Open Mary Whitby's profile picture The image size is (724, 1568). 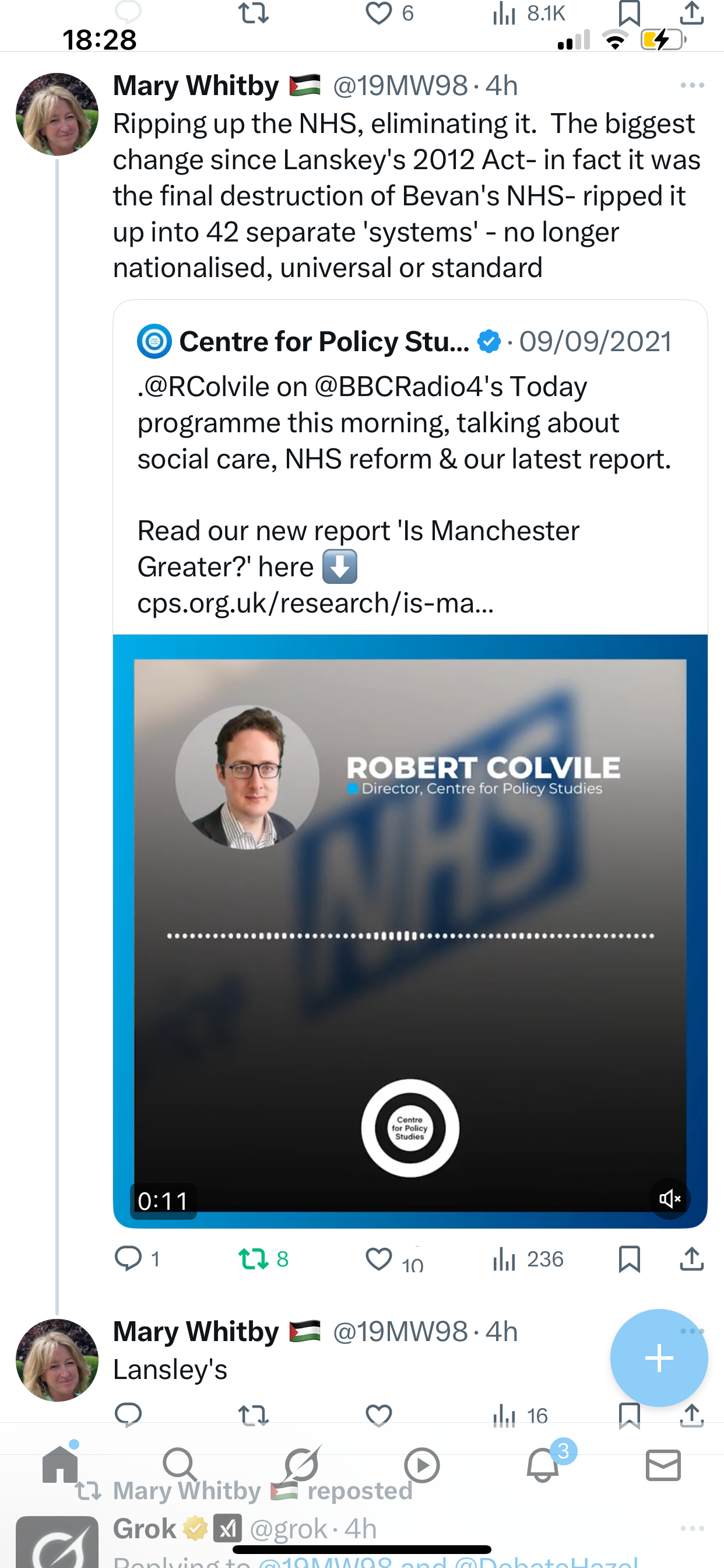(57, 114)
